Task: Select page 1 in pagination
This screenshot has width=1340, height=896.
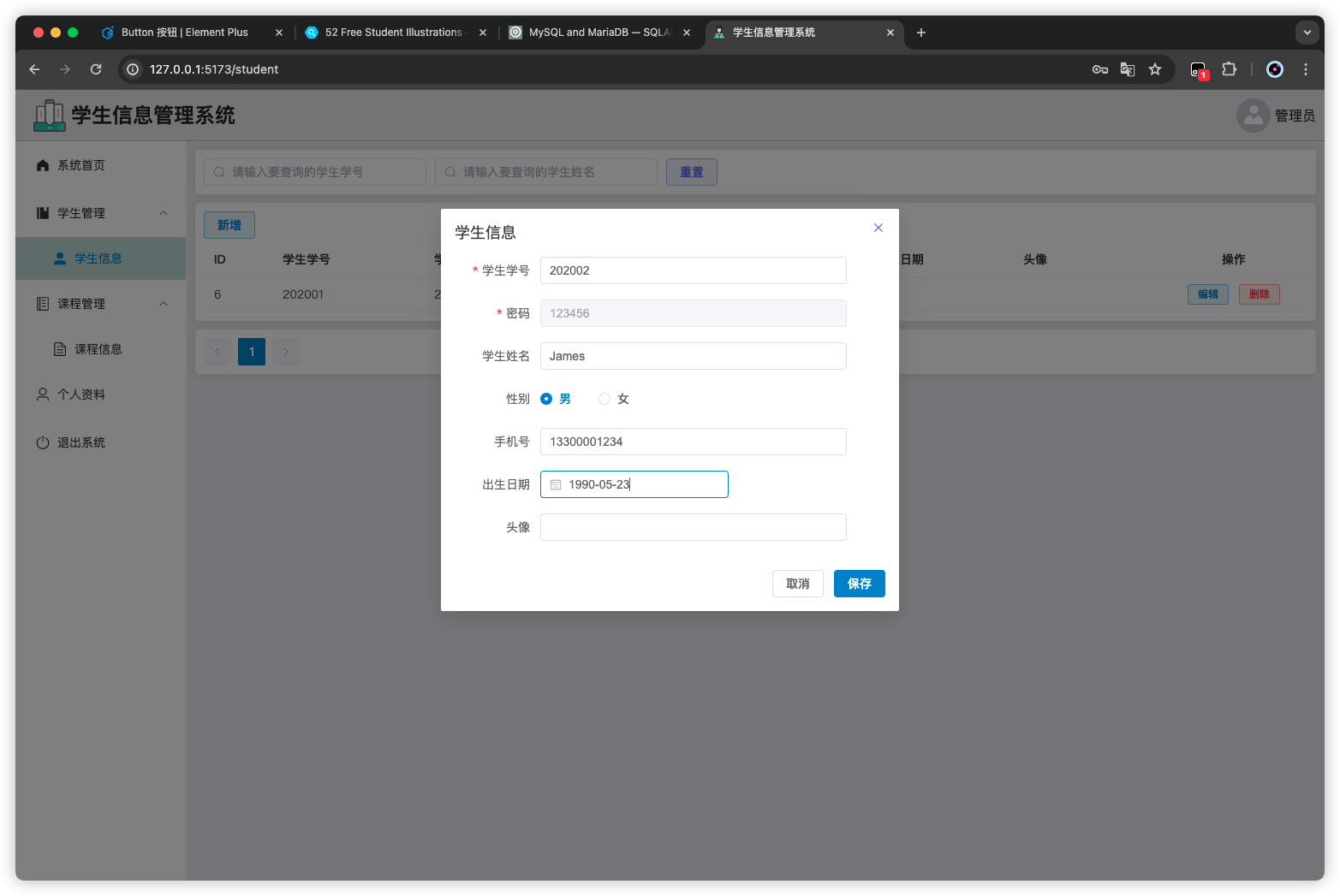Action: tap(252, 352)
